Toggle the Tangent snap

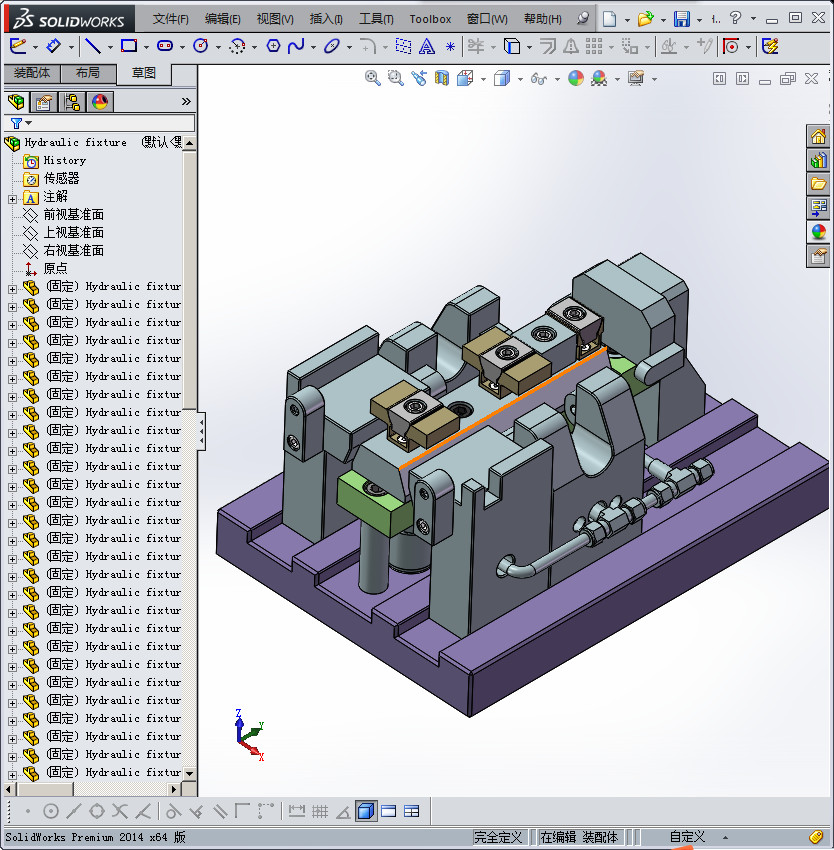[173, 811]
